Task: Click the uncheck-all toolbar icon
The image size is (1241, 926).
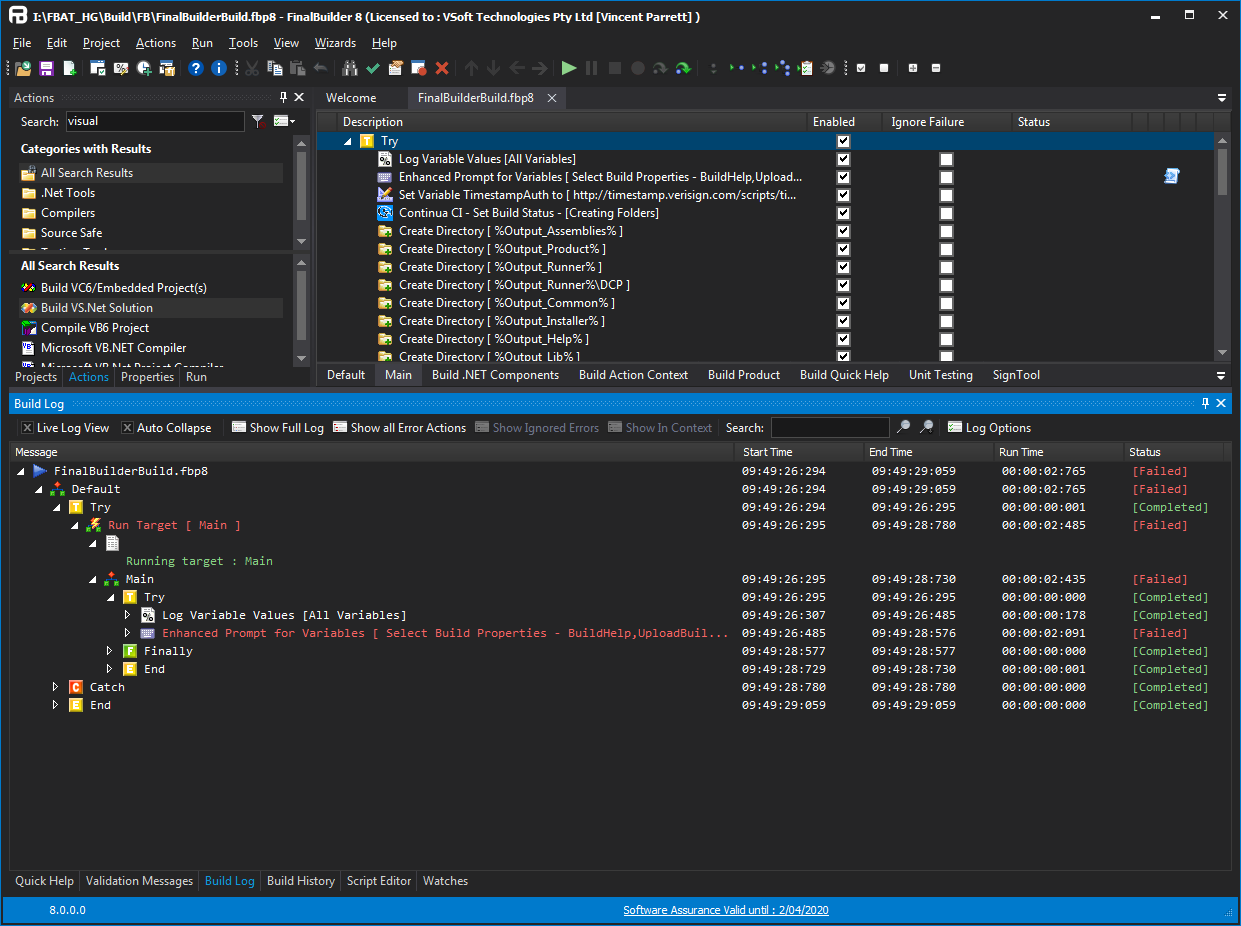Action: tap(884, 68)
